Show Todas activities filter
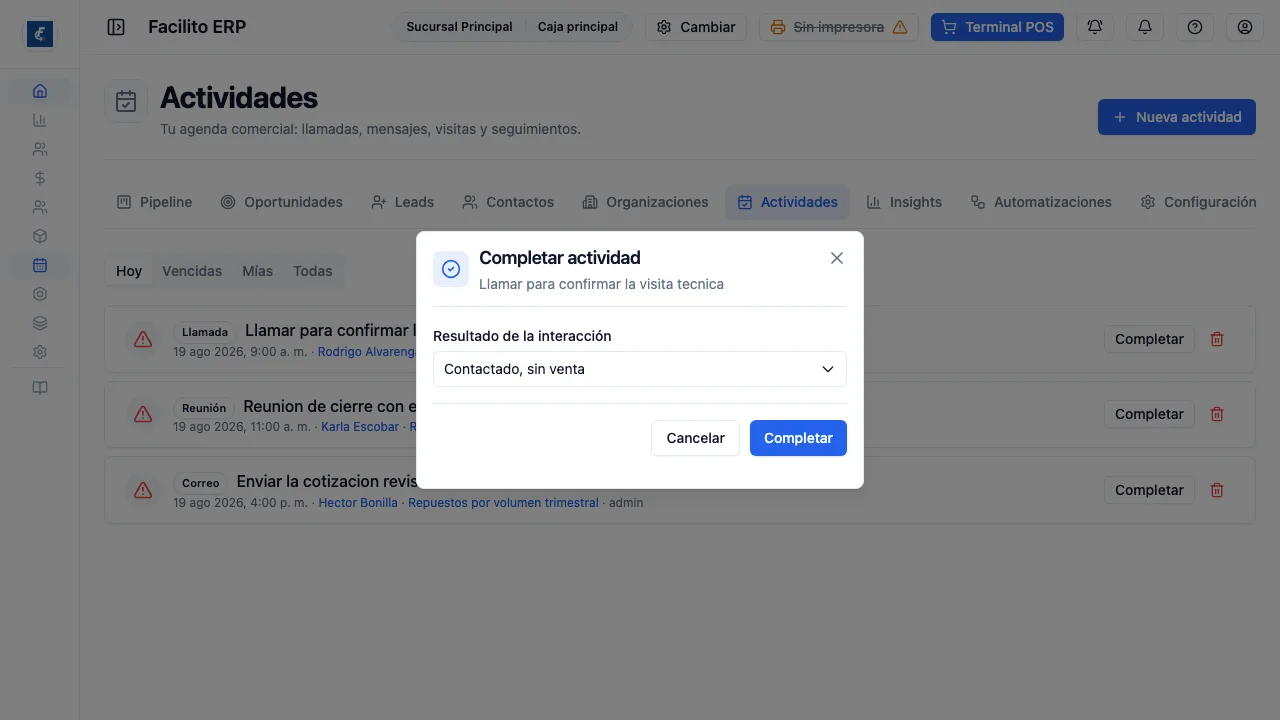 313,271
